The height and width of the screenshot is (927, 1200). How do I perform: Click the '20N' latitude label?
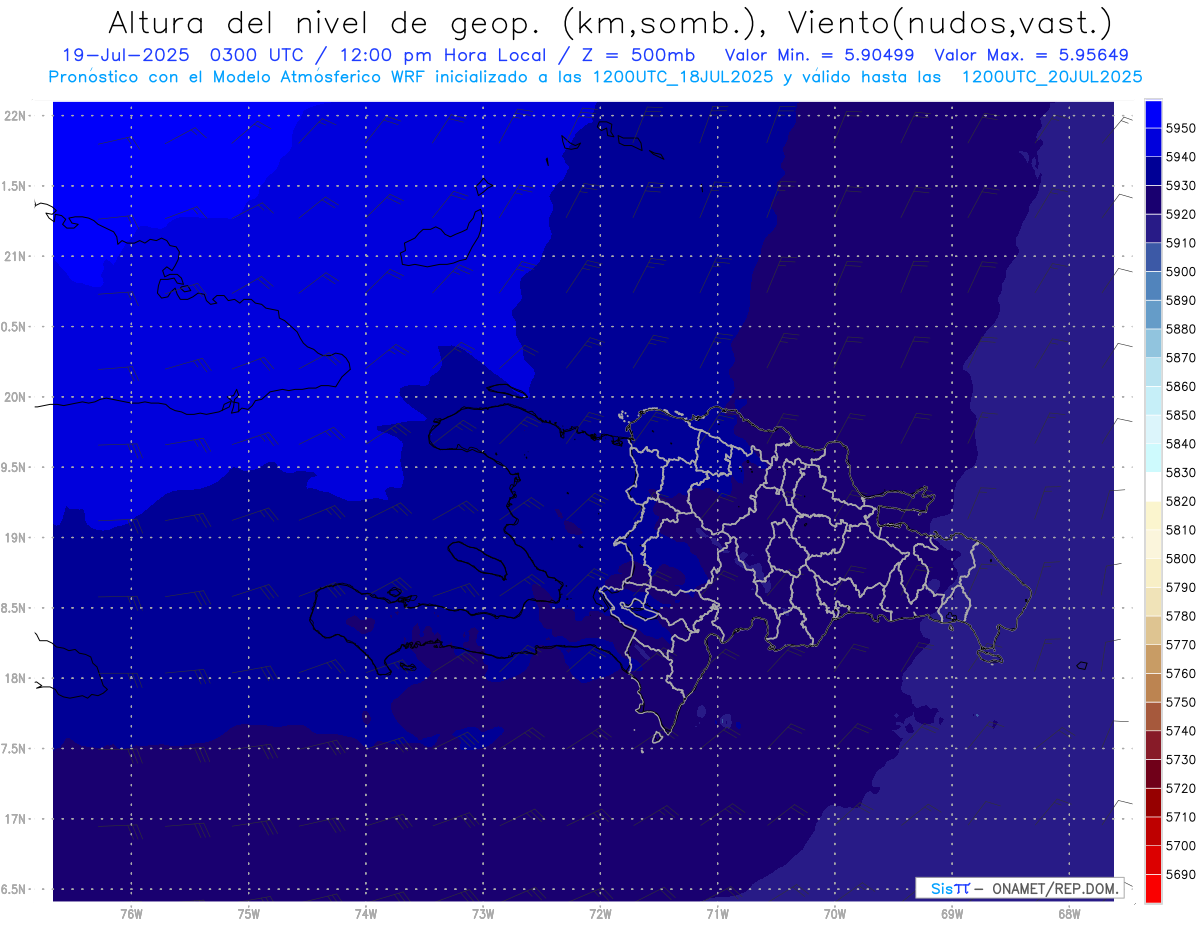[x=15, y=397]
